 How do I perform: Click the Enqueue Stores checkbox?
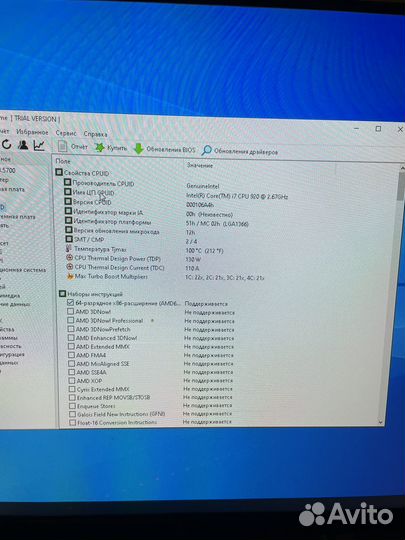click(x=72, y=406)
